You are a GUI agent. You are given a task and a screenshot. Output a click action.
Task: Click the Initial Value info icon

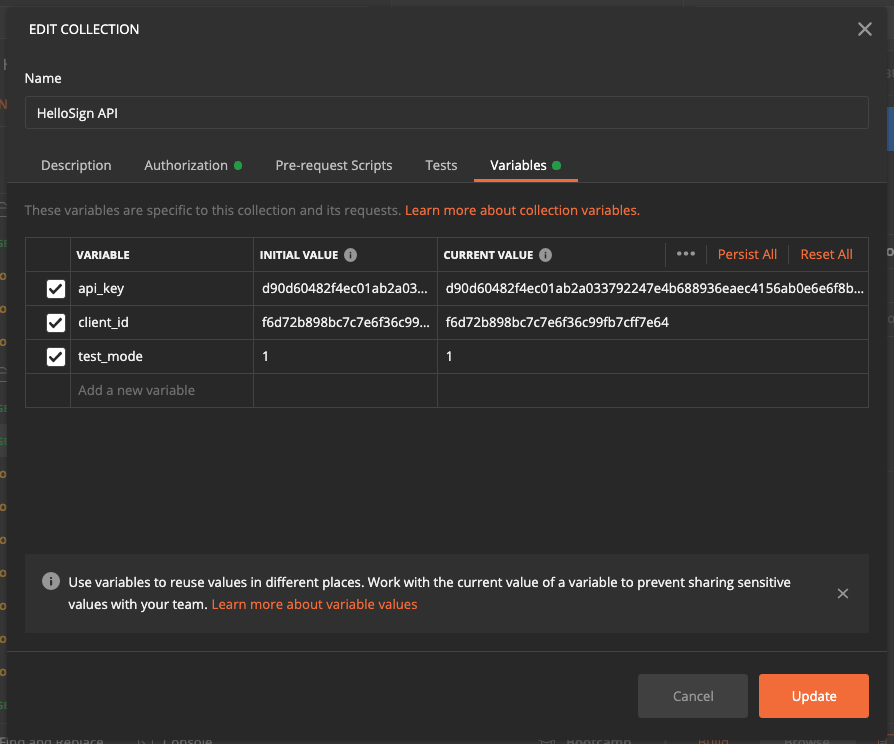(351, 255)
